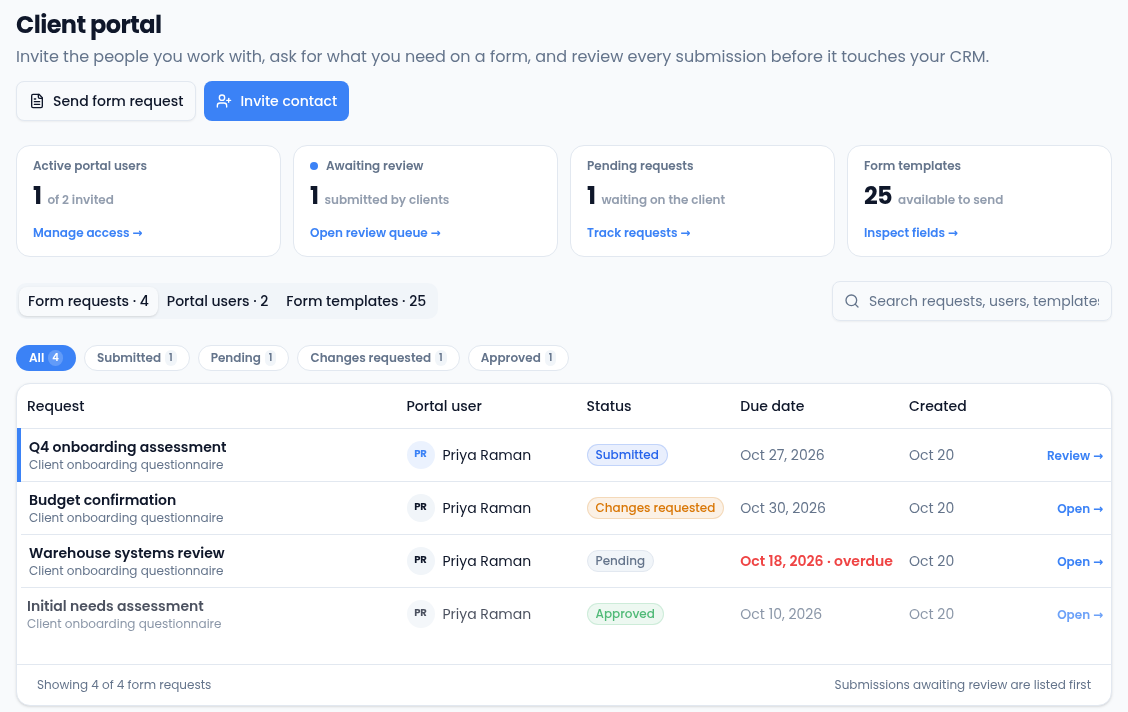Open the Inspect fields link
The image size is (1128, 712).
click(911, 233)
